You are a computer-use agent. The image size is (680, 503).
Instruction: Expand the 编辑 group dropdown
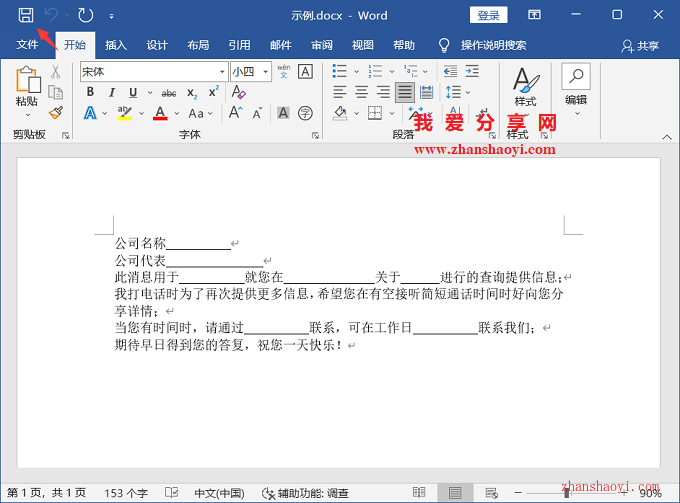click(577, 114)
